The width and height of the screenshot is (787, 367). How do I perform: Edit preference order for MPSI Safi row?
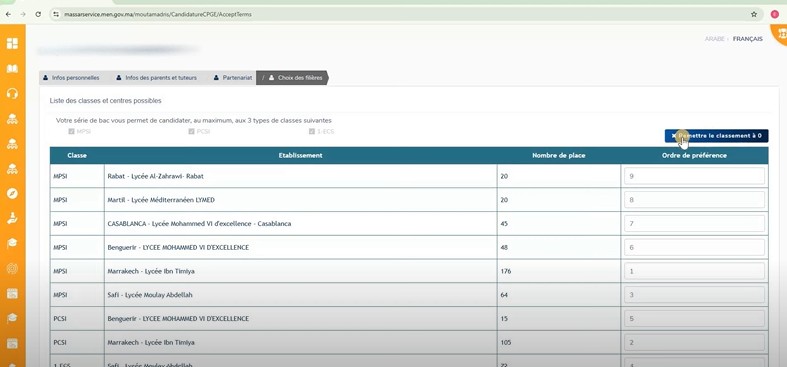(x=694, y=295)
